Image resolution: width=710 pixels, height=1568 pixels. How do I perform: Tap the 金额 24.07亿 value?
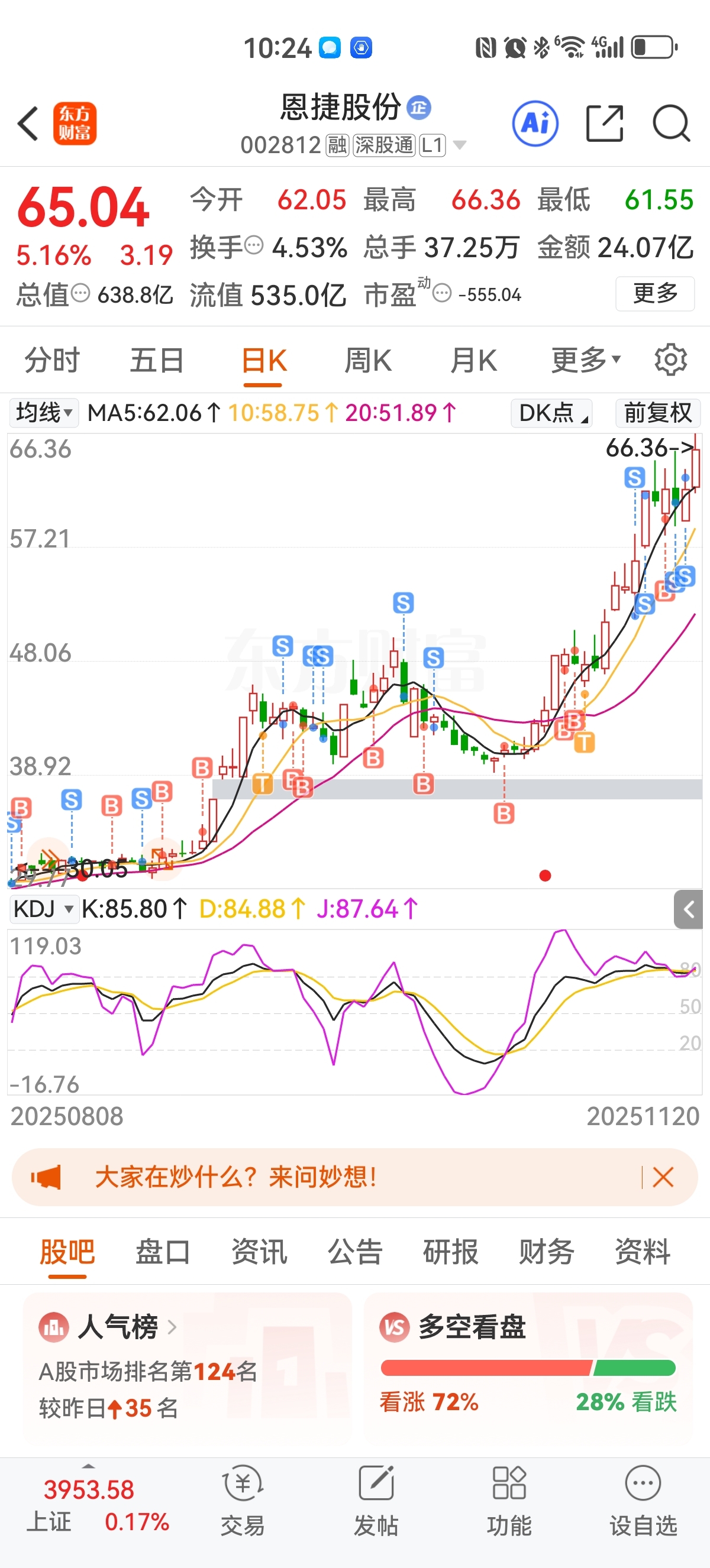(x=615, y=247)
